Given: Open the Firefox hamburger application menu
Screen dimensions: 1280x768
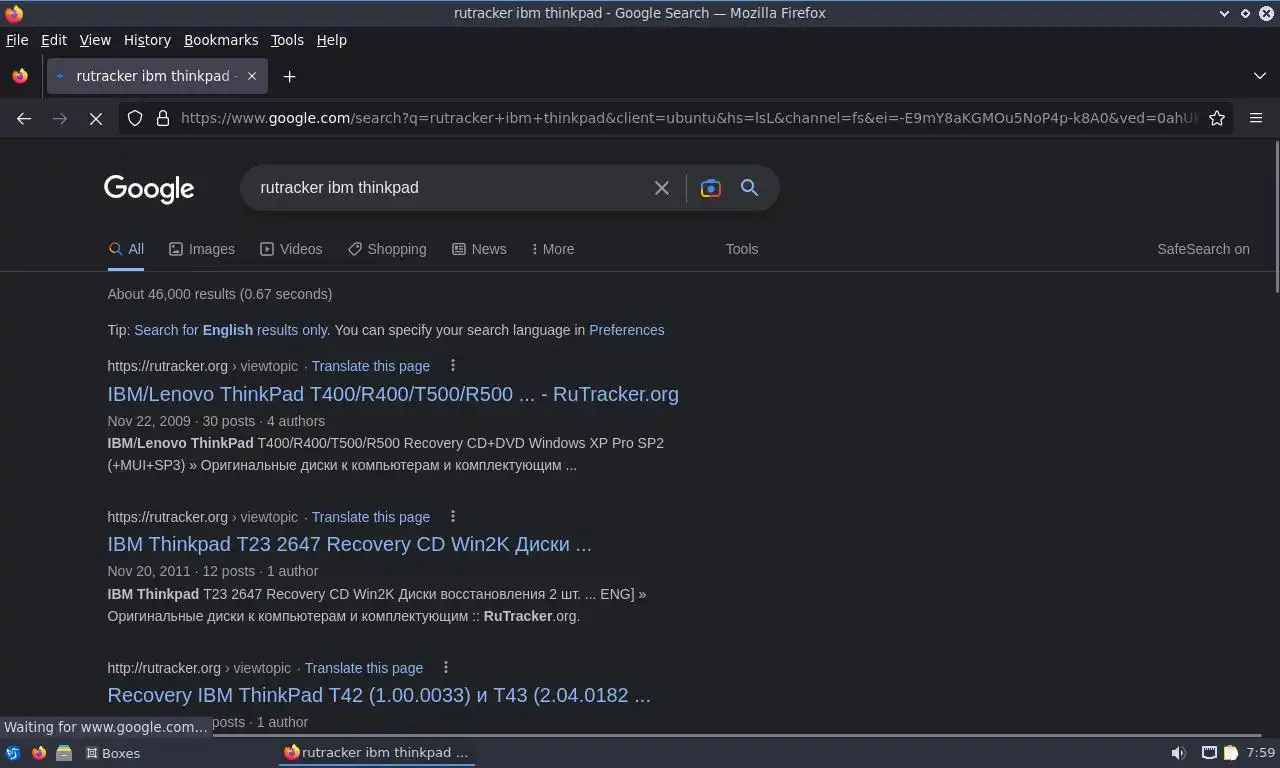Looking at the screenshot, I should coord(1256,118).
